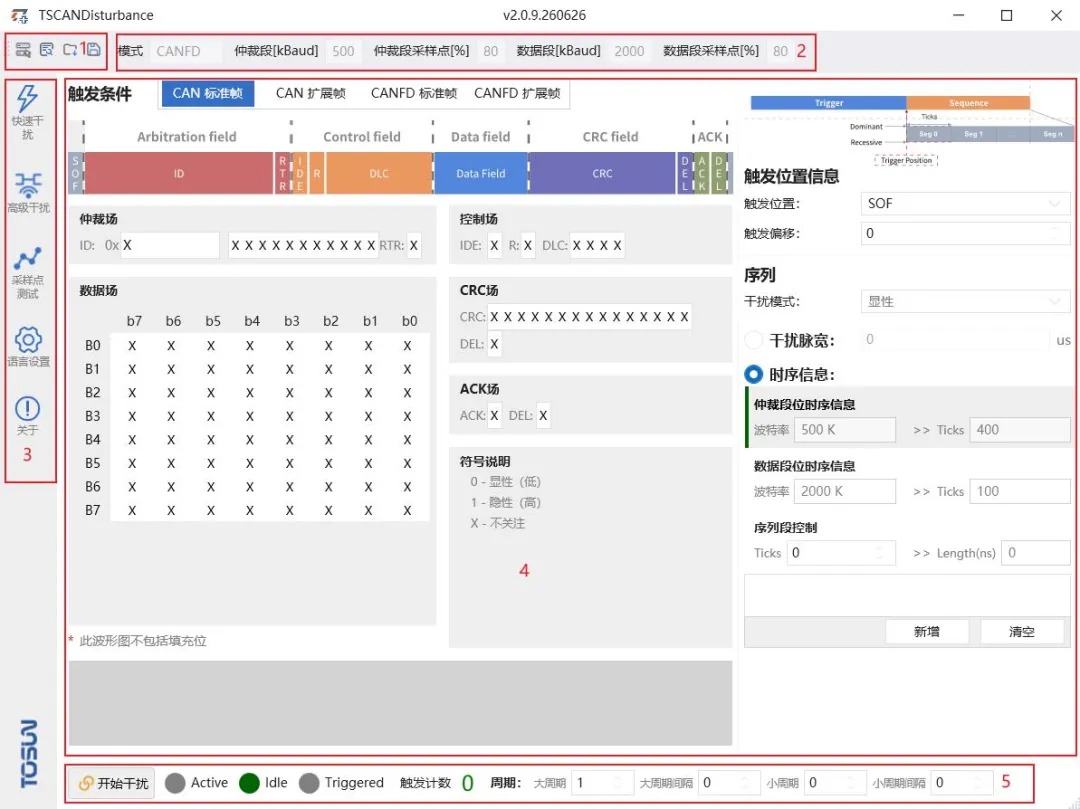
Task: Click the 数据段[kBaud] 2000 field
Action: coord(629,51)
